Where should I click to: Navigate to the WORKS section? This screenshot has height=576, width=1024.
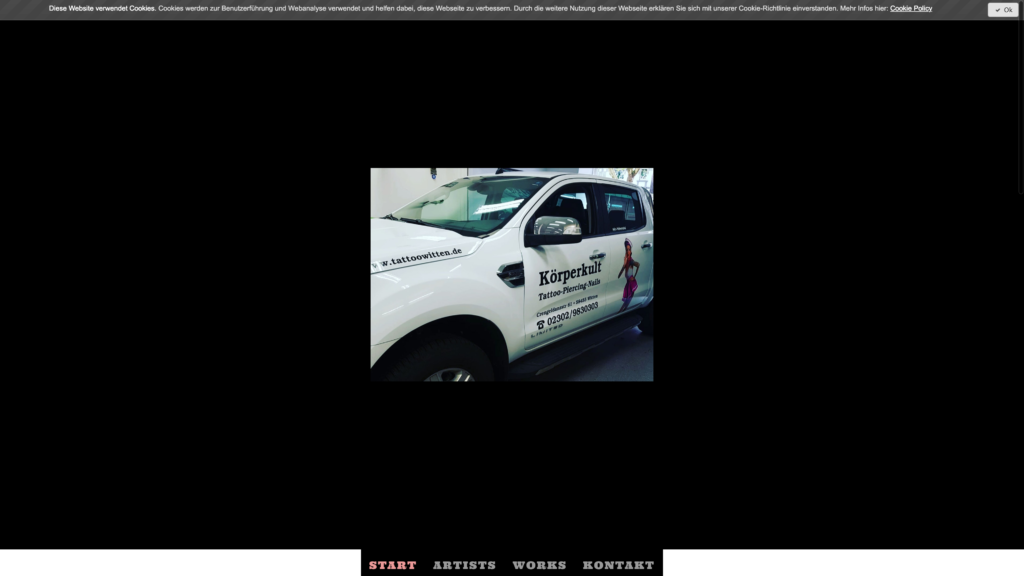(539, 565)
